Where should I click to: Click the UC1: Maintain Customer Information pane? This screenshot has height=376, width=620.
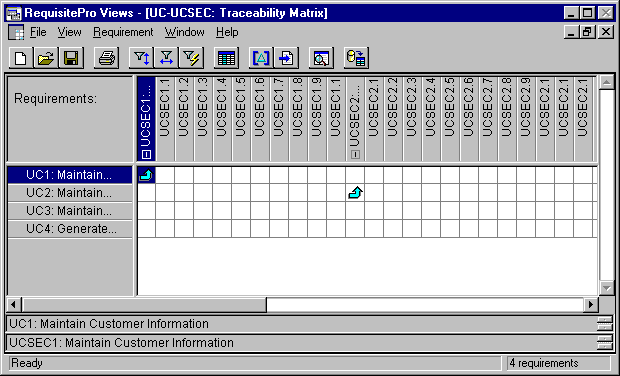(x=302, y=324)
